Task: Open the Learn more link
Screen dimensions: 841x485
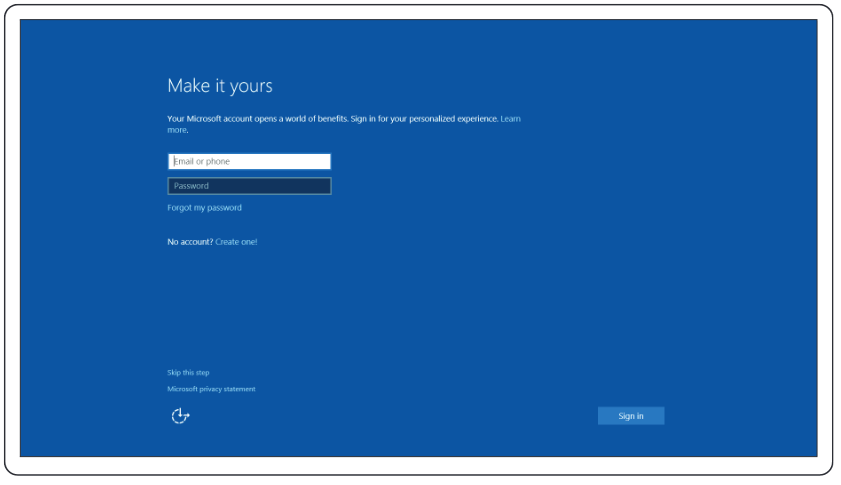Action: tap(510, 119)
